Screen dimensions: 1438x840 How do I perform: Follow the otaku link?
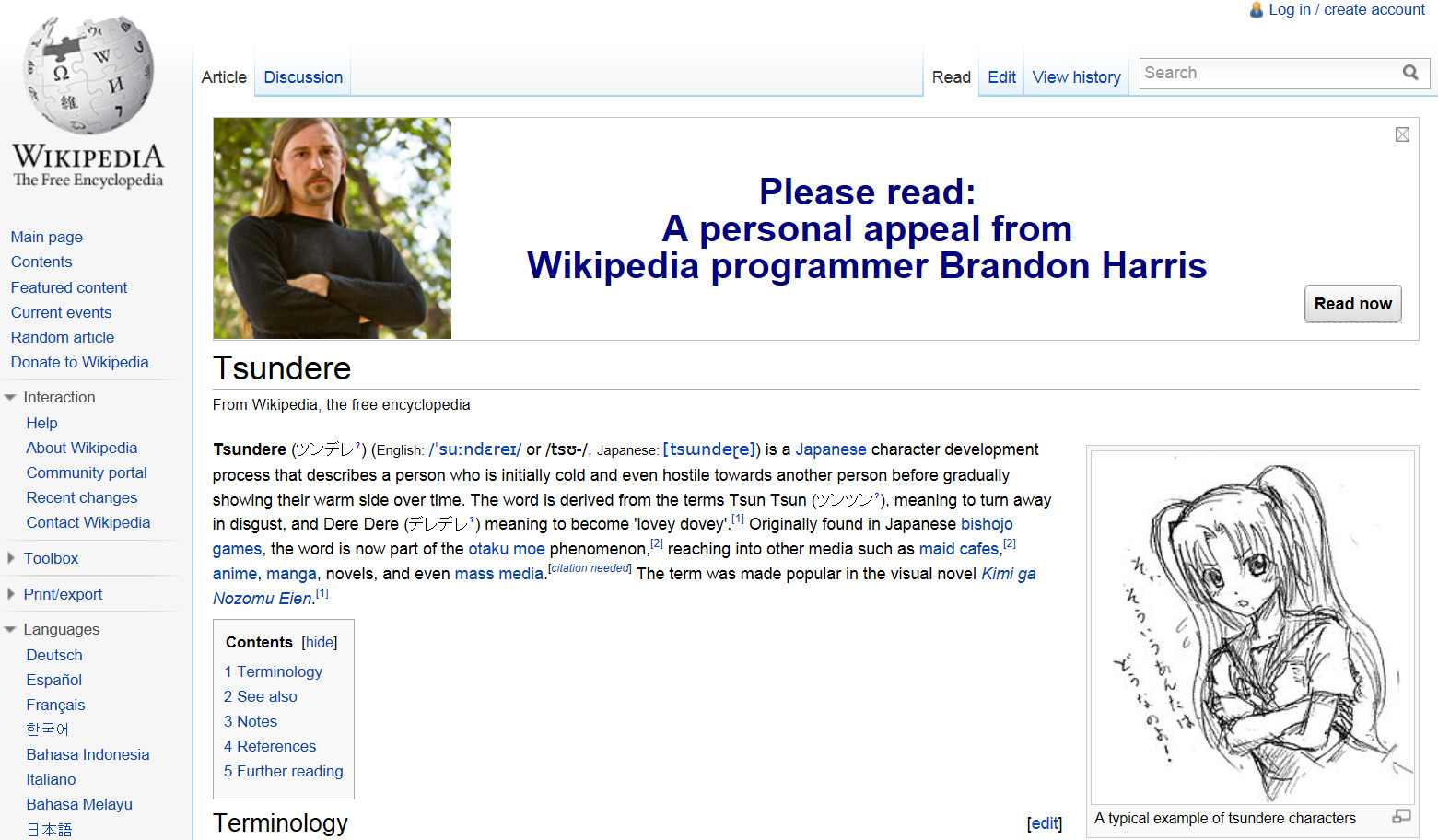pyautogui.click(x=488, y=549)
